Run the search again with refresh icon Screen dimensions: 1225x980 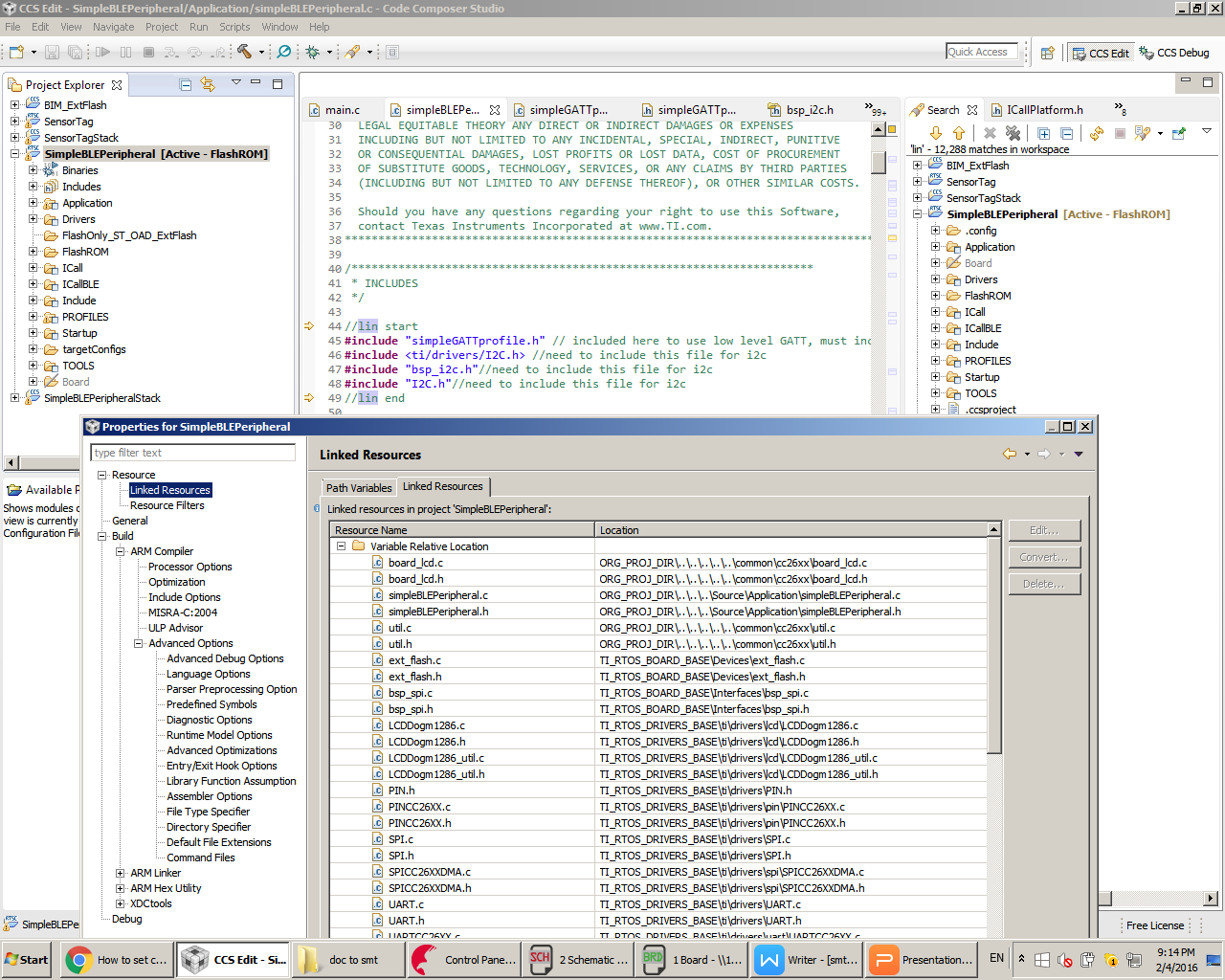click(1097, 133)
